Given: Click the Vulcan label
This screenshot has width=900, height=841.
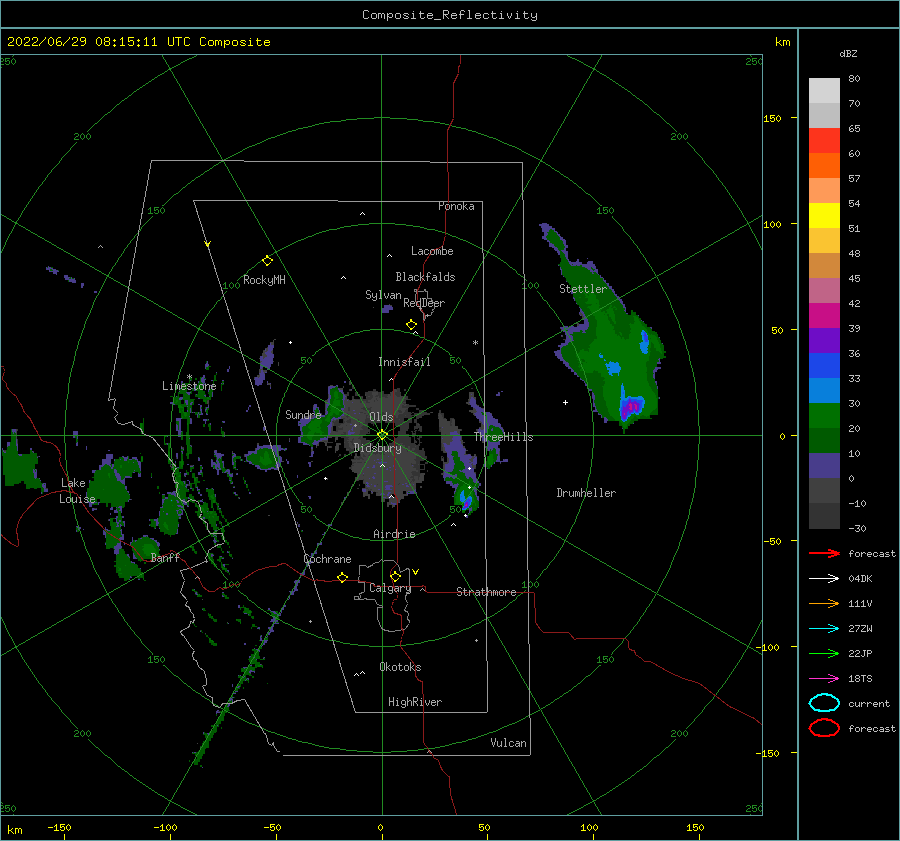Looking at the screenshot, I should 509,743.
